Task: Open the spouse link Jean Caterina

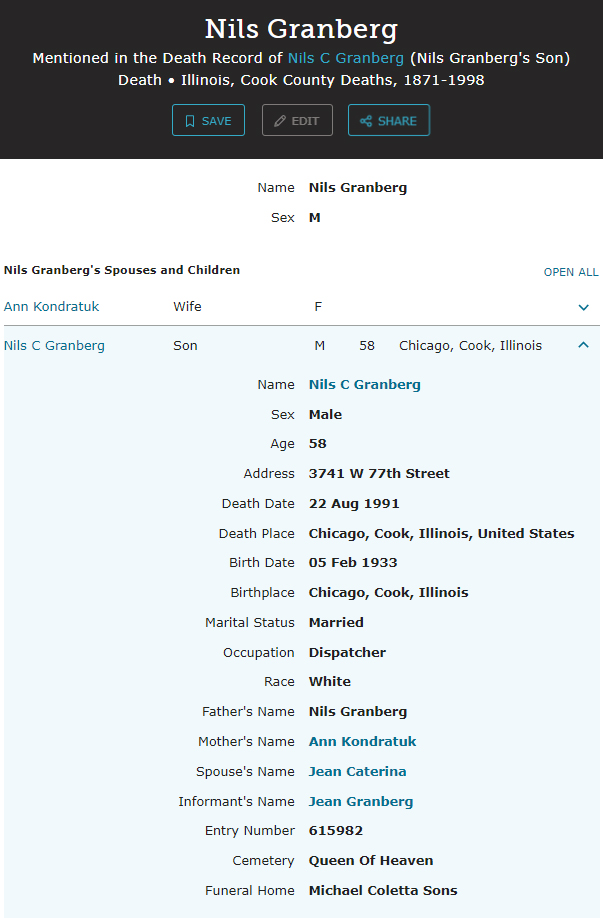Action: [357, 772]
